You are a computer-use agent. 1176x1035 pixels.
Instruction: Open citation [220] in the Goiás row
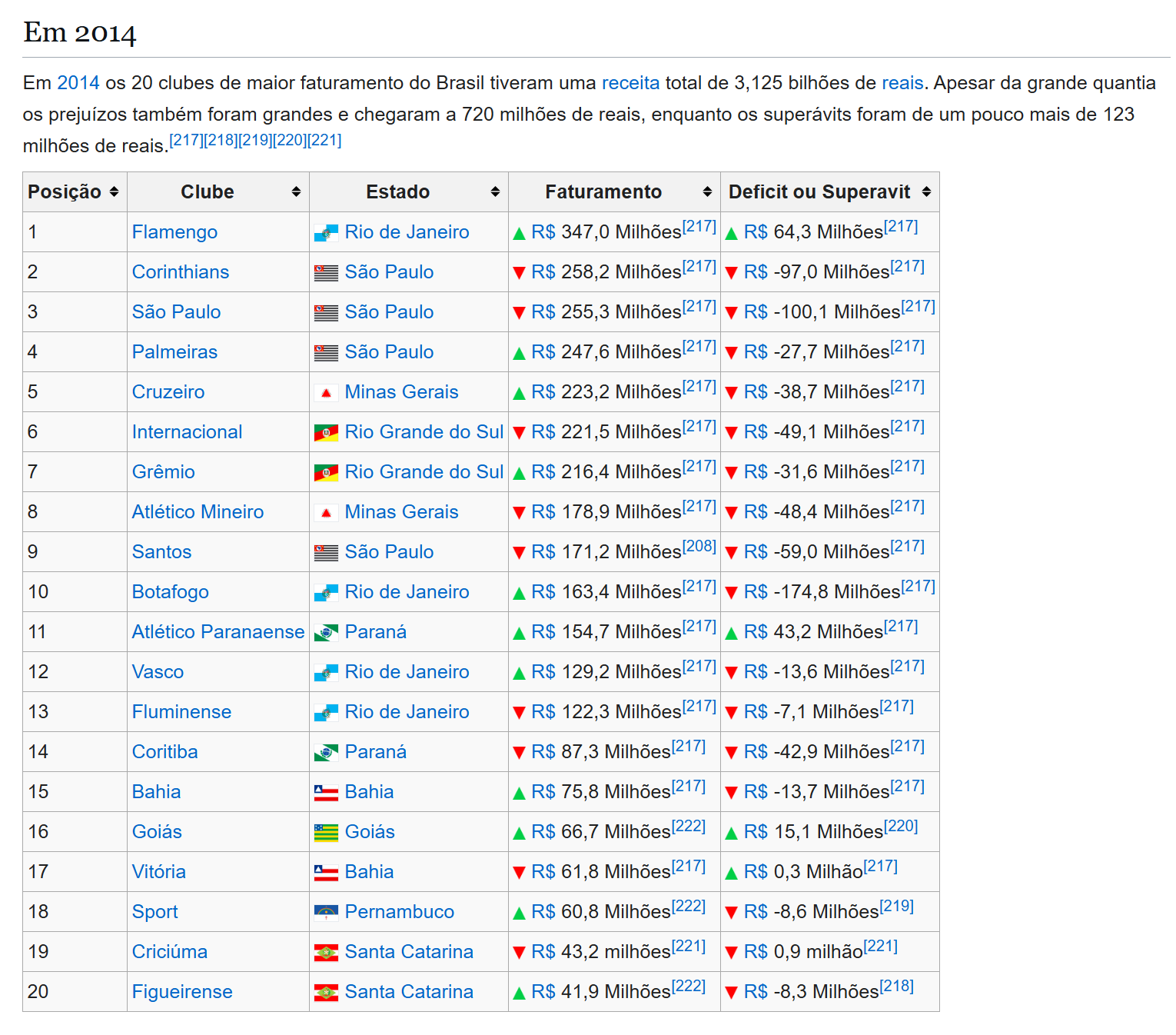(x=901, y=826)
